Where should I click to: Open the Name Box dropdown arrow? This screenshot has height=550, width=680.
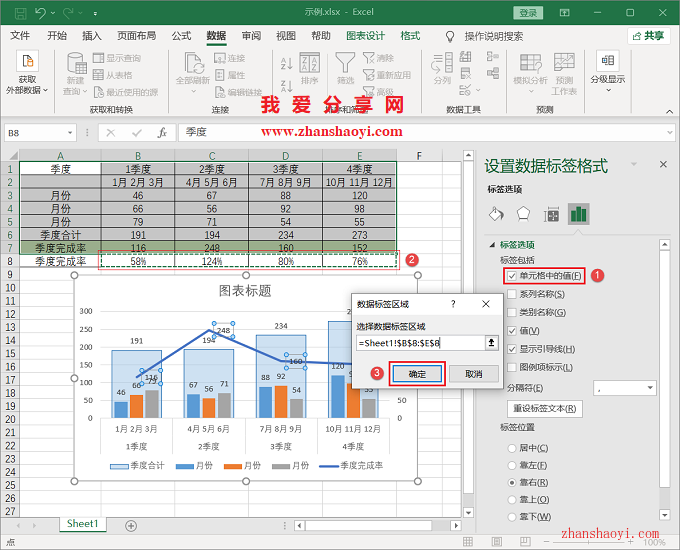click(x=70, y=132)
